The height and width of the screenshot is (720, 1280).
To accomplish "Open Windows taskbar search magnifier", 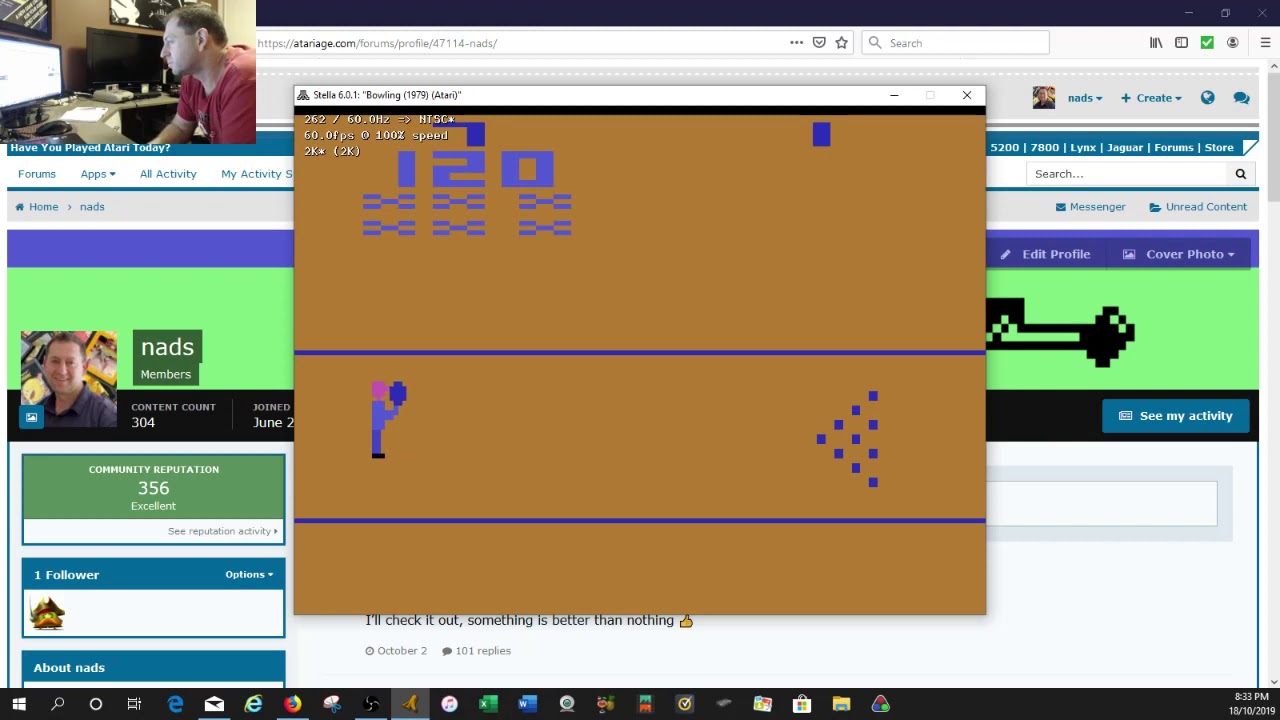I will point(57,704).
